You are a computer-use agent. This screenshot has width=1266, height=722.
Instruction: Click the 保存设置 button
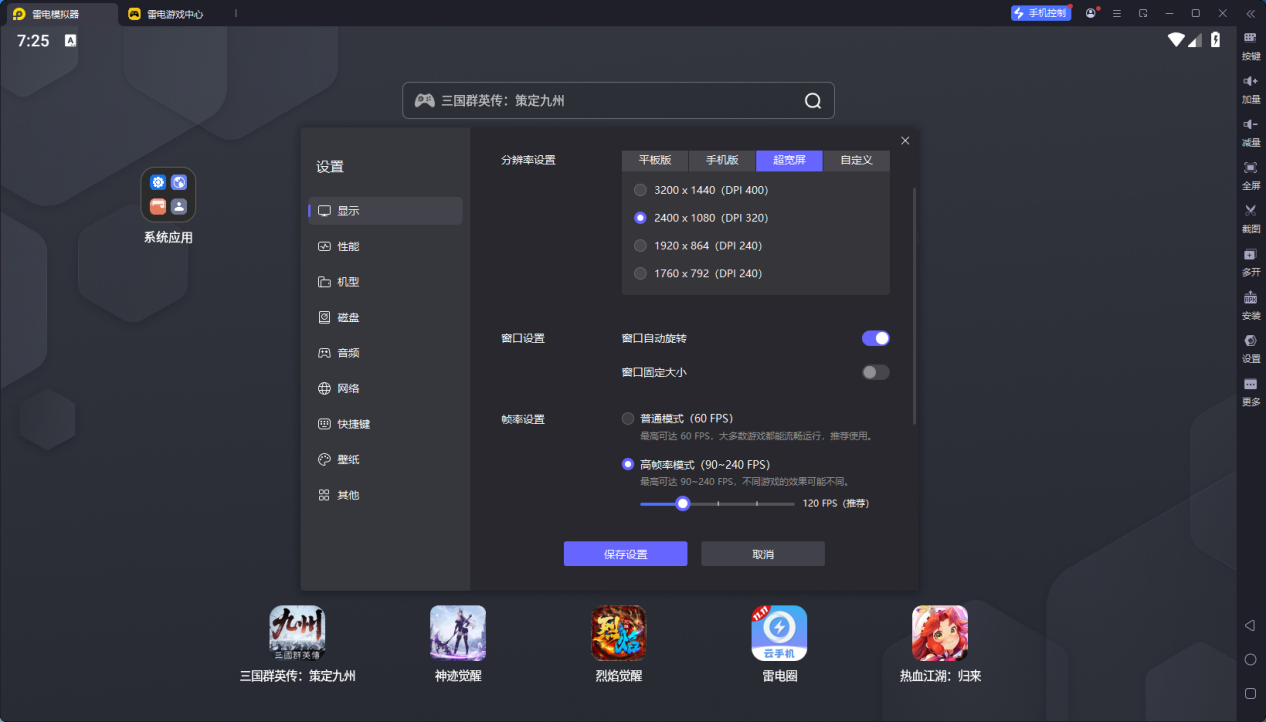[625, 553]
